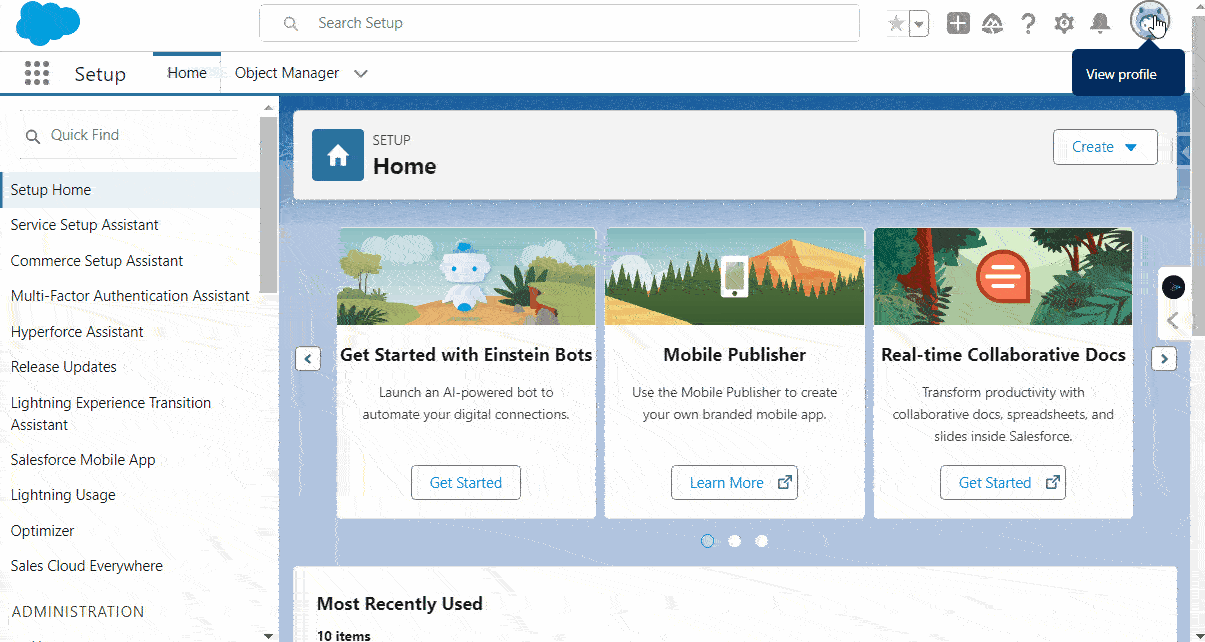The image size is (1205, 642).
Task: Open the Trailhead guidance icon
Action: (992, 24)
